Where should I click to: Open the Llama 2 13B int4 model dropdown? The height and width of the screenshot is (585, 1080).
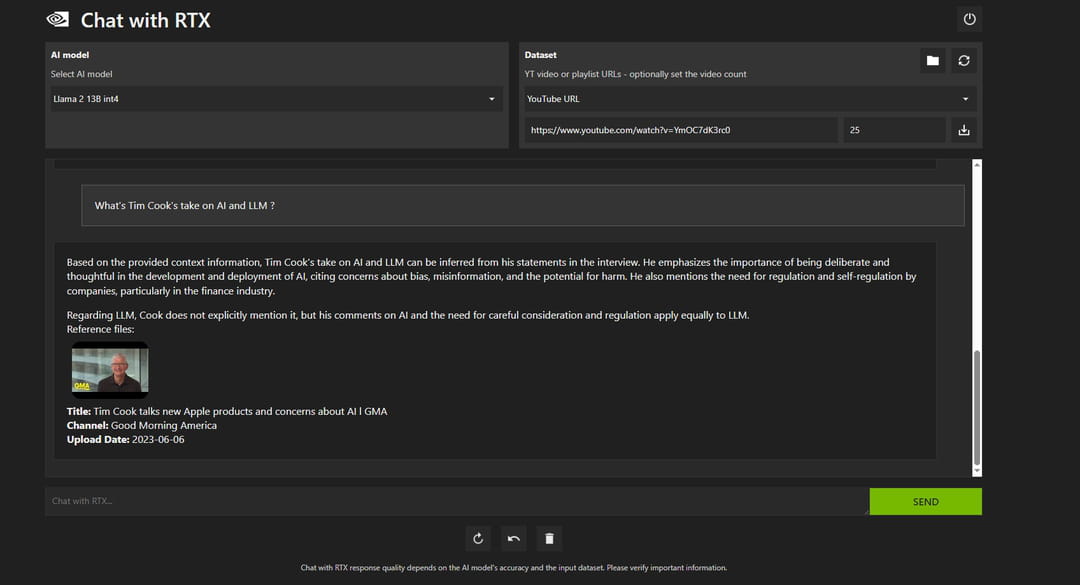click(276, 99)
